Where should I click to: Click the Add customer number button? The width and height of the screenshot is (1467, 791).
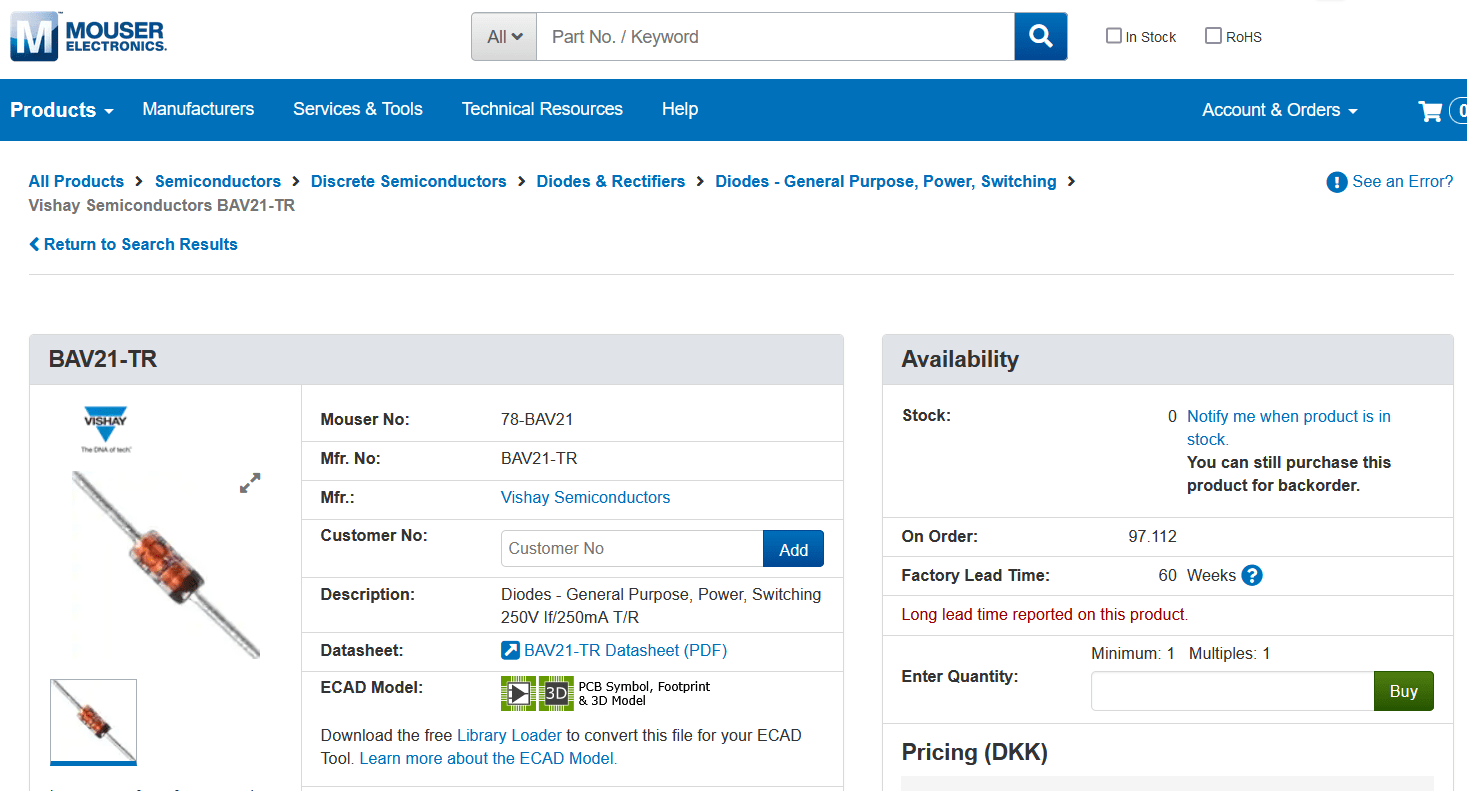click(x=793, y=549)
